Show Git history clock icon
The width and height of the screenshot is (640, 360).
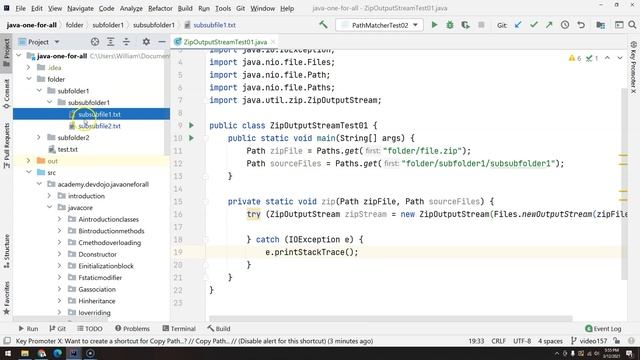(x=565, y=25)
